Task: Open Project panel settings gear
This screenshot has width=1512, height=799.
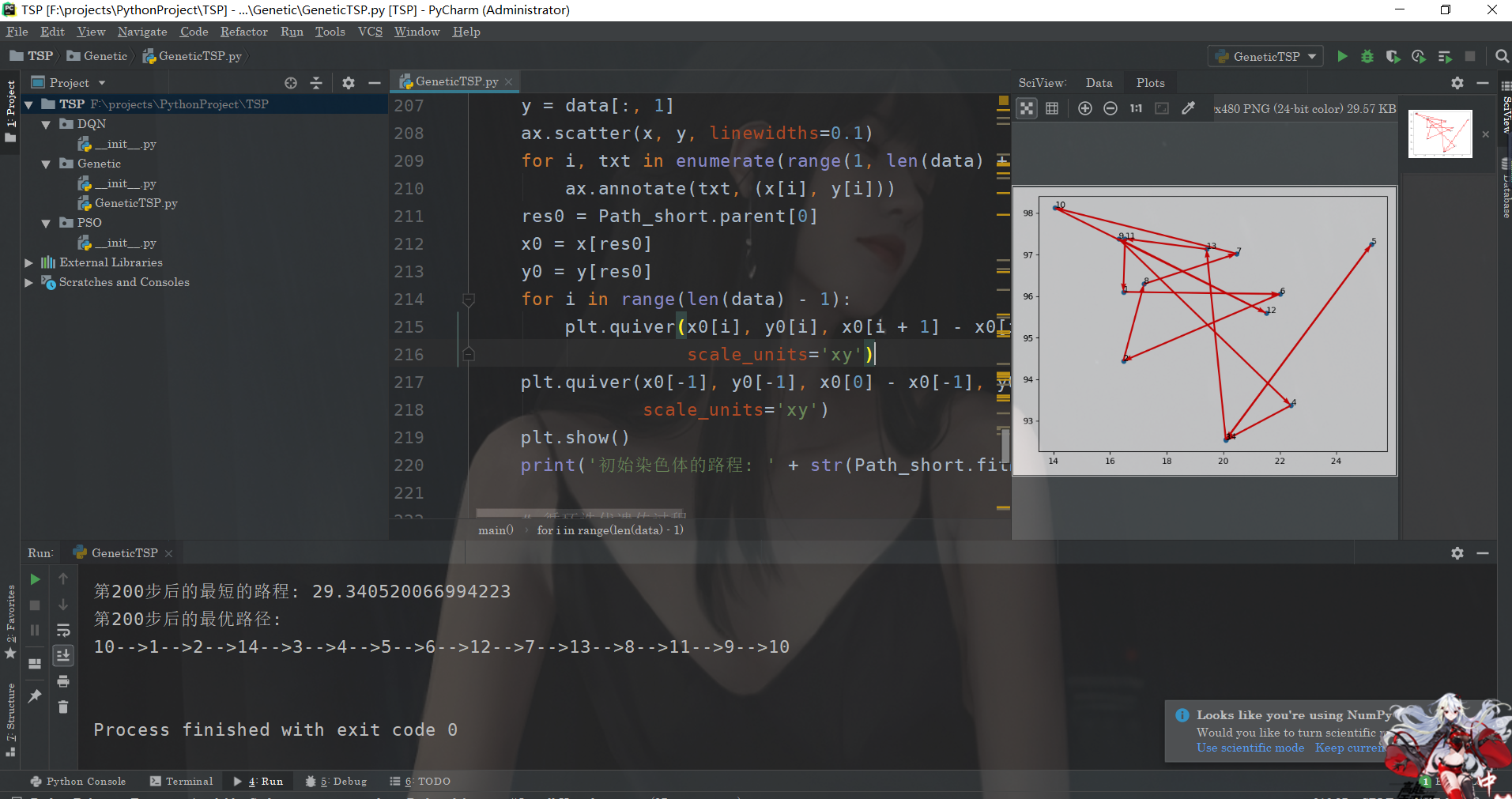Action: [x=349, y=83]
